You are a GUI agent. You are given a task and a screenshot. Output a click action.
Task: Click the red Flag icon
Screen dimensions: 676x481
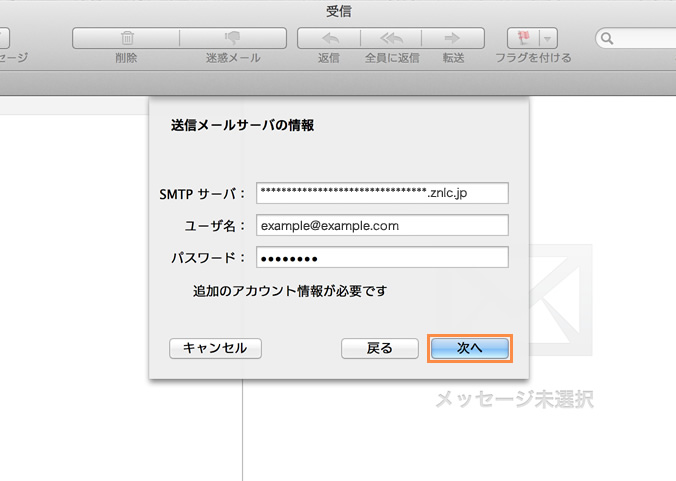523,38
